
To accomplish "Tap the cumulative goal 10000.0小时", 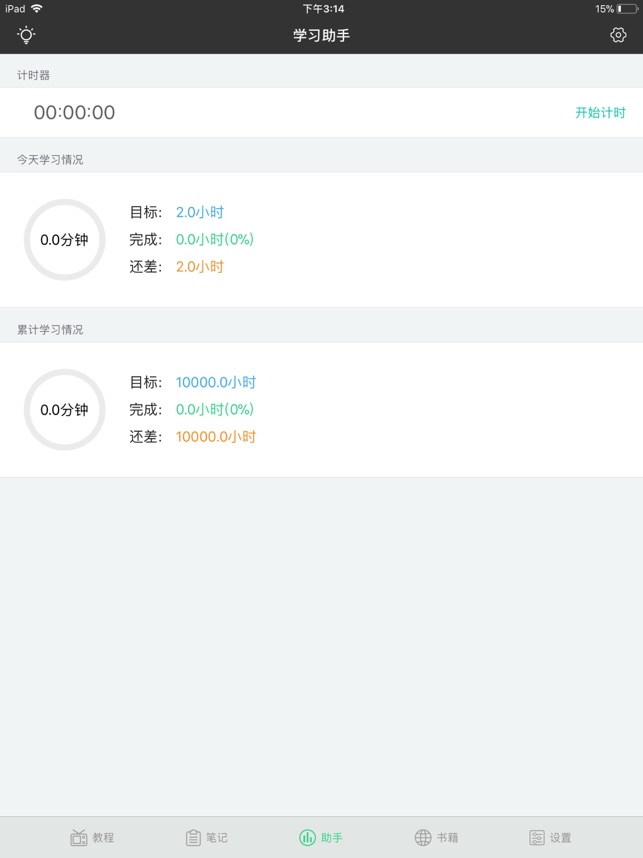I will (x=216, y=382).
